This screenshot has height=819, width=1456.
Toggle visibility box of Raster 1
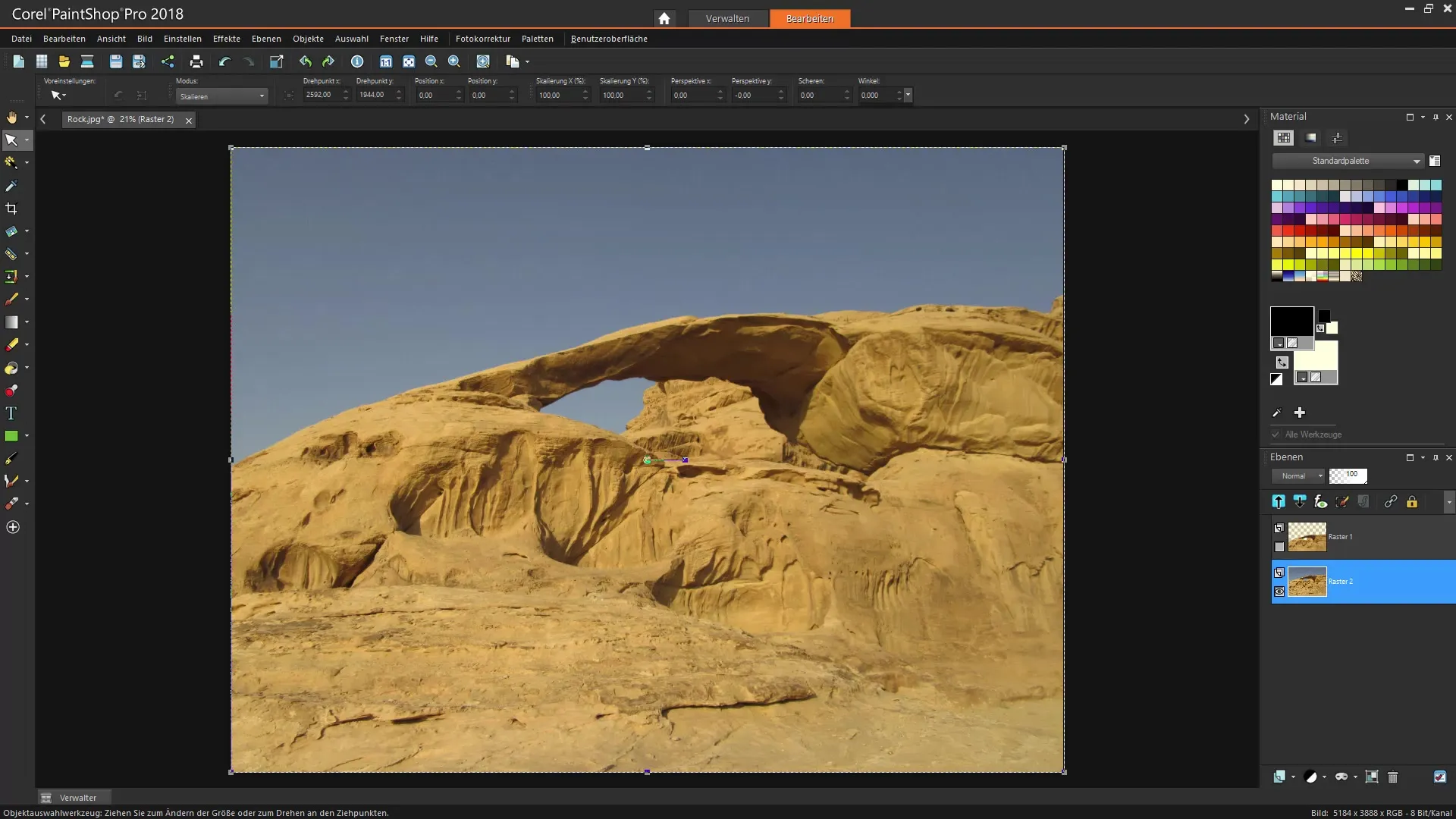click(1279, 547)
